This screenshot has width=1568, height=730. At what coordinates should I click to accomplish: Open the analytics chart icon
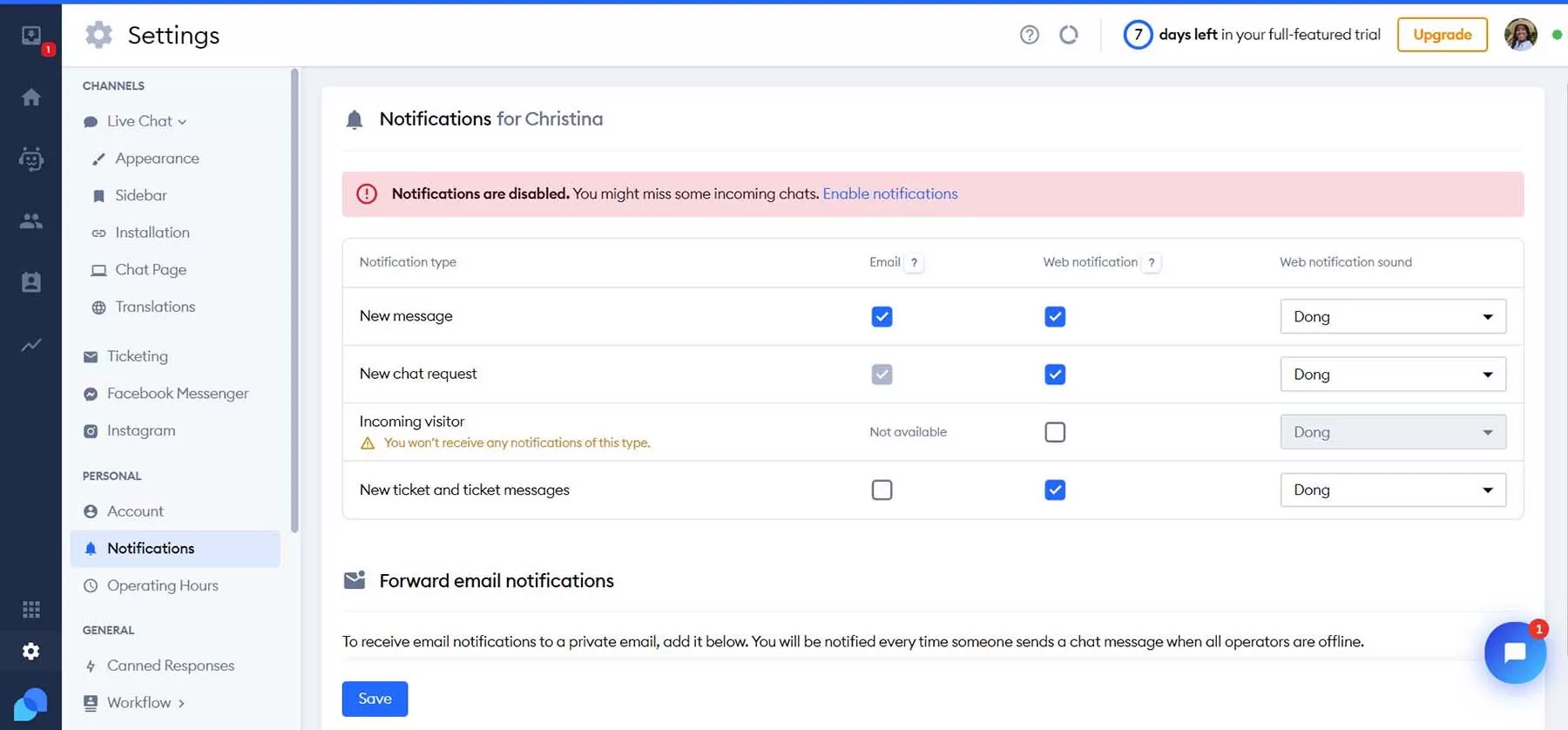point(31,345)
